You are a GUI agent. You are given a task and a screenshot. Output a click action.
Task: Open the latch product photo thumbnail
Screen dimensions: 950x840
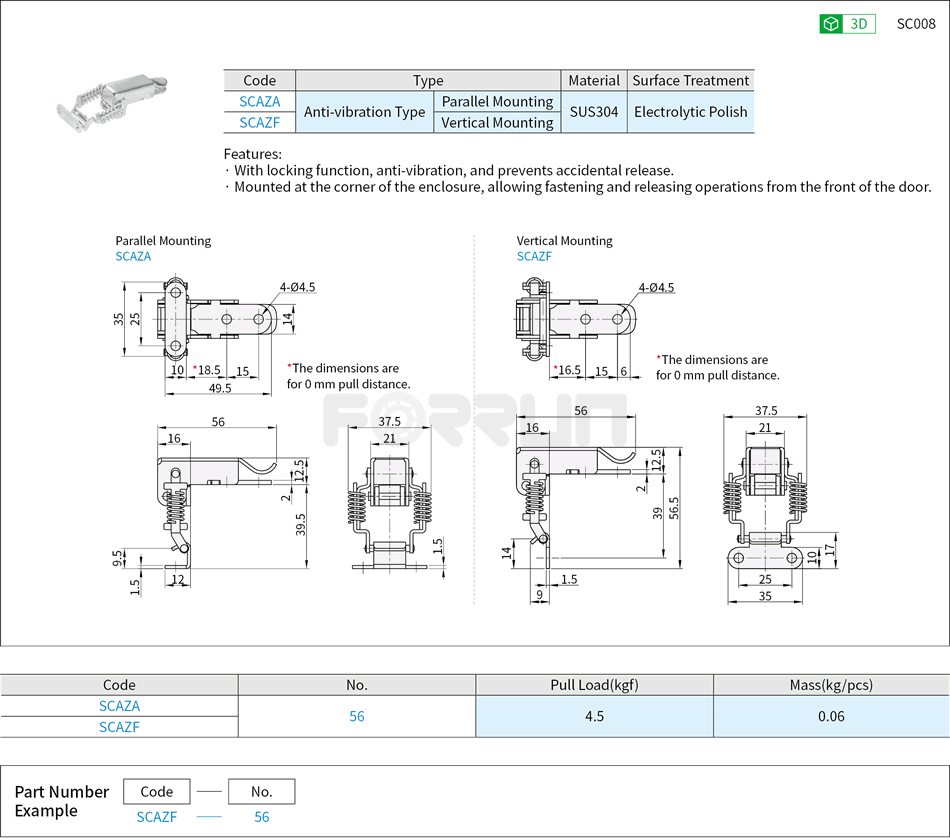click(113, 103)
